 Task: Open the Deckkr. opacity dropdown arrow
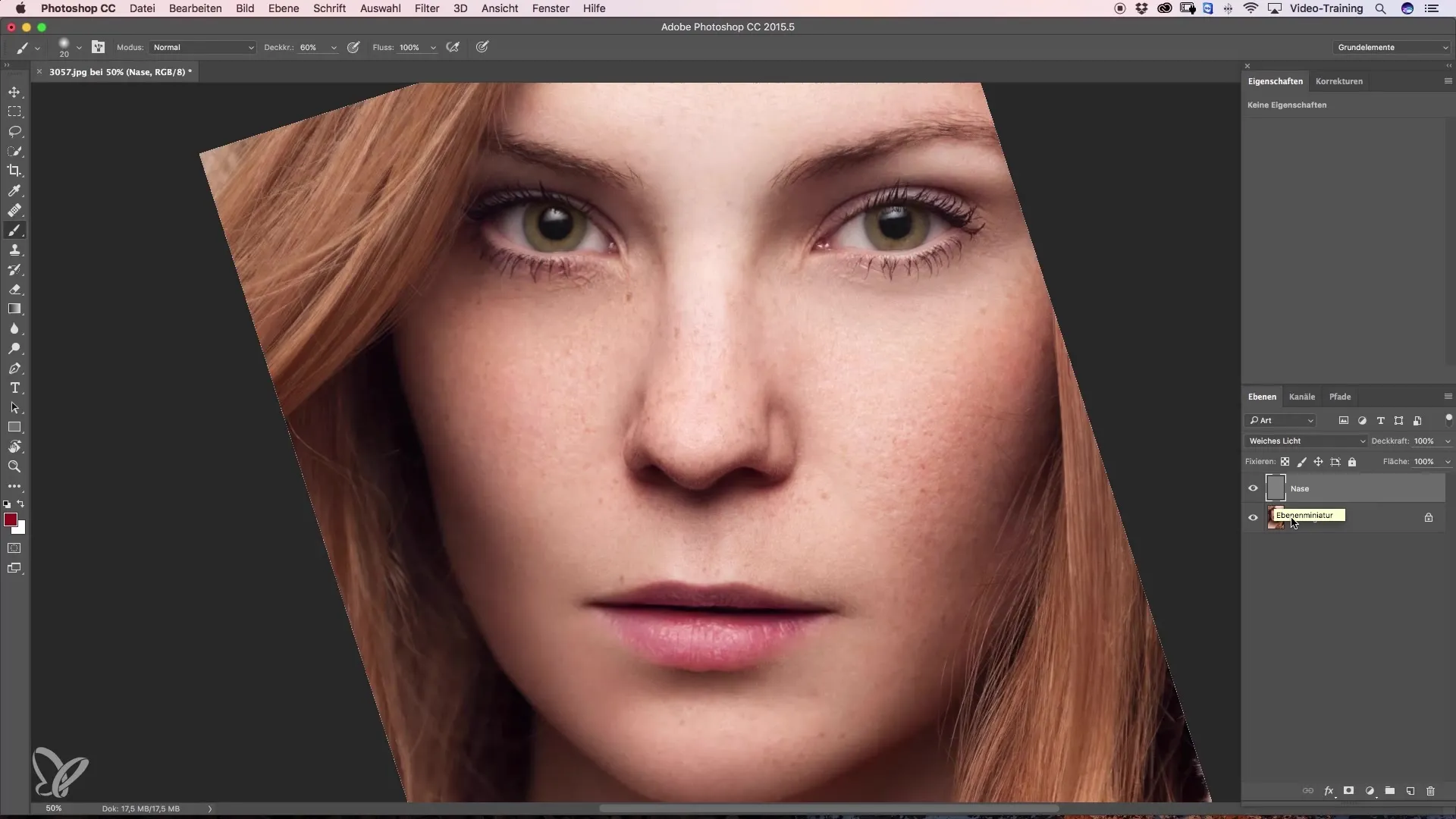point(334,48)
